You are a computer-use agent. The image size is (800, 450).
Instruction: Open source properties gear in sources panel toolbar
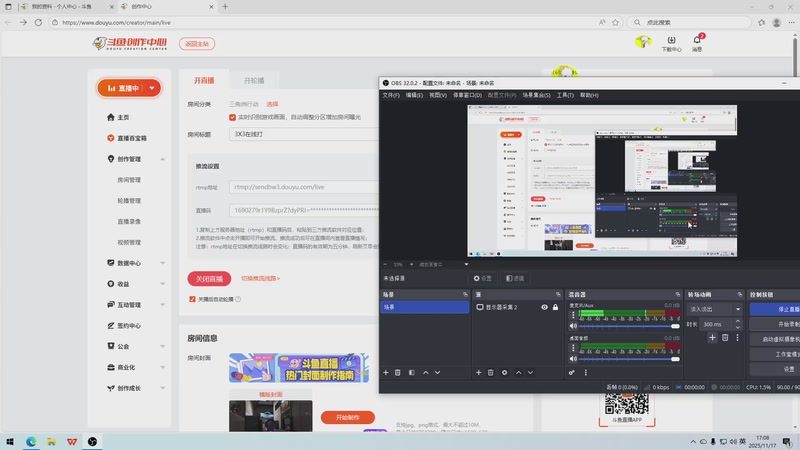[505, 372]
